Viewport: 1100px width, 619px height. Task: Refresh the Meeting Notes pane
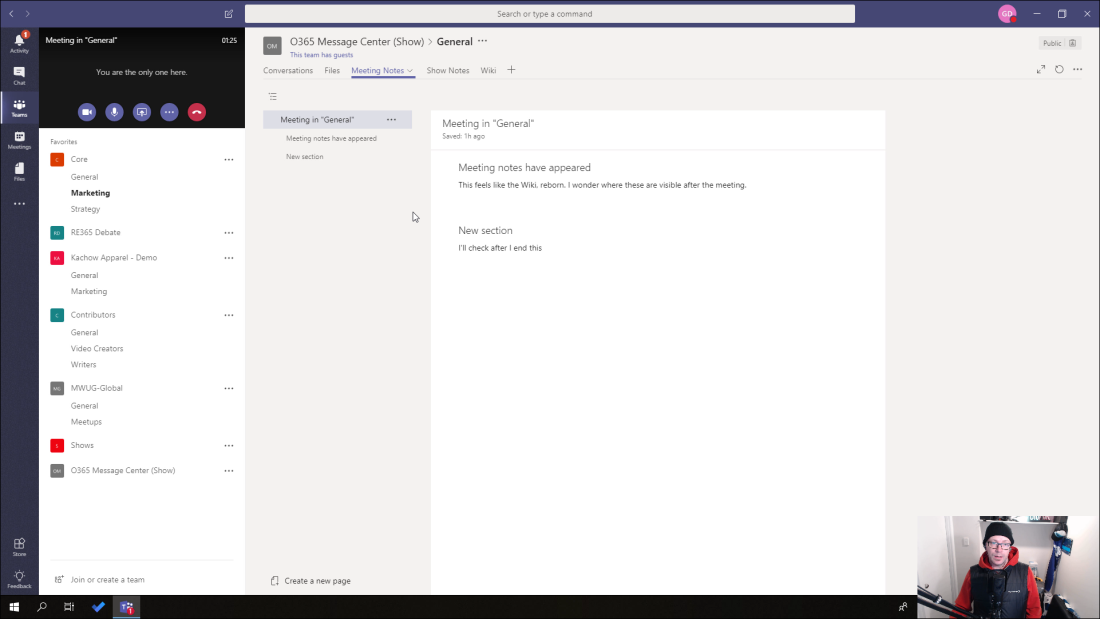click(x=1058, y=70)
